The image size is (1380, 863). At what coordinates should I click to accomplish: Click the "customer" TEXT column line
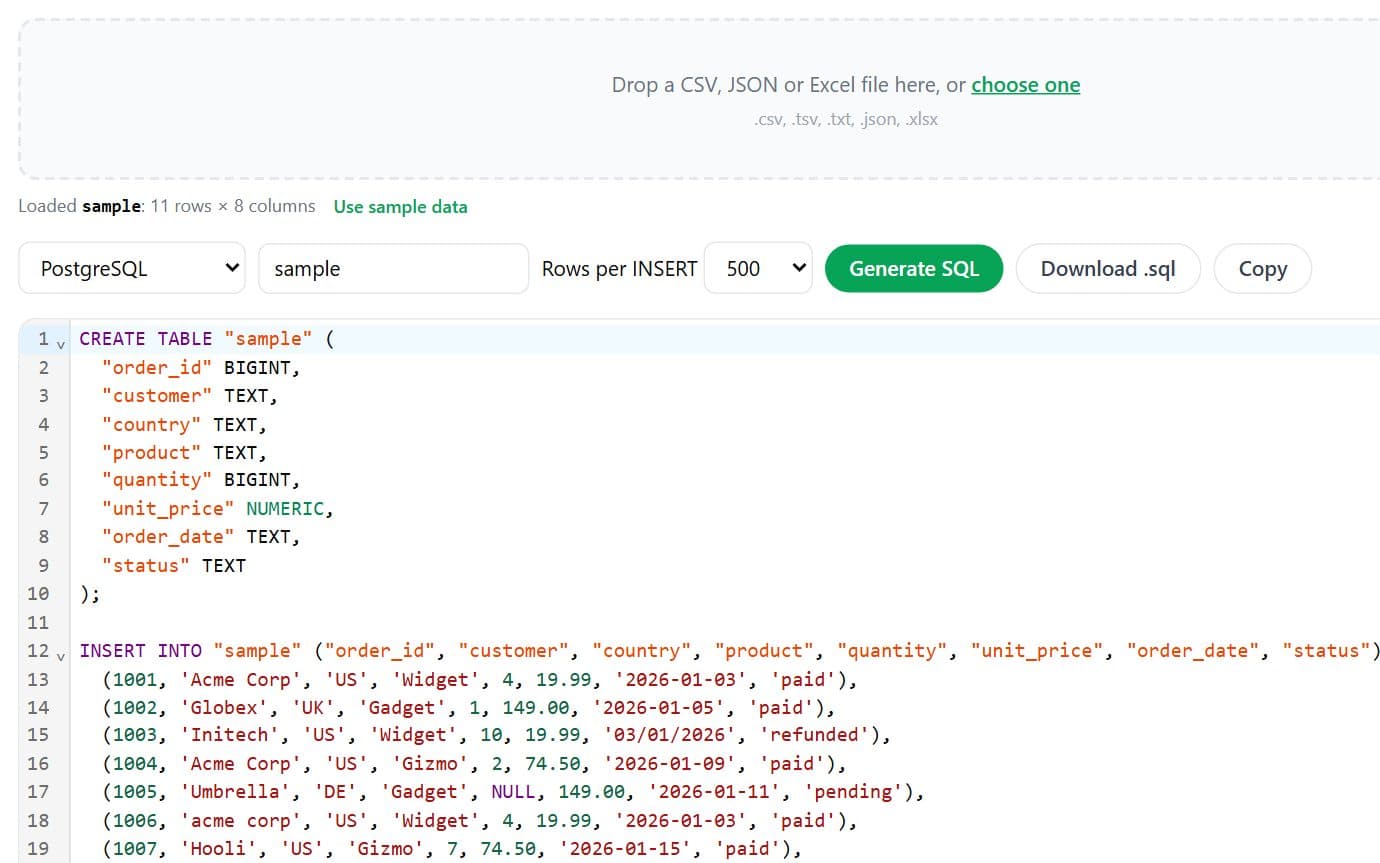[x=190, y=395]
